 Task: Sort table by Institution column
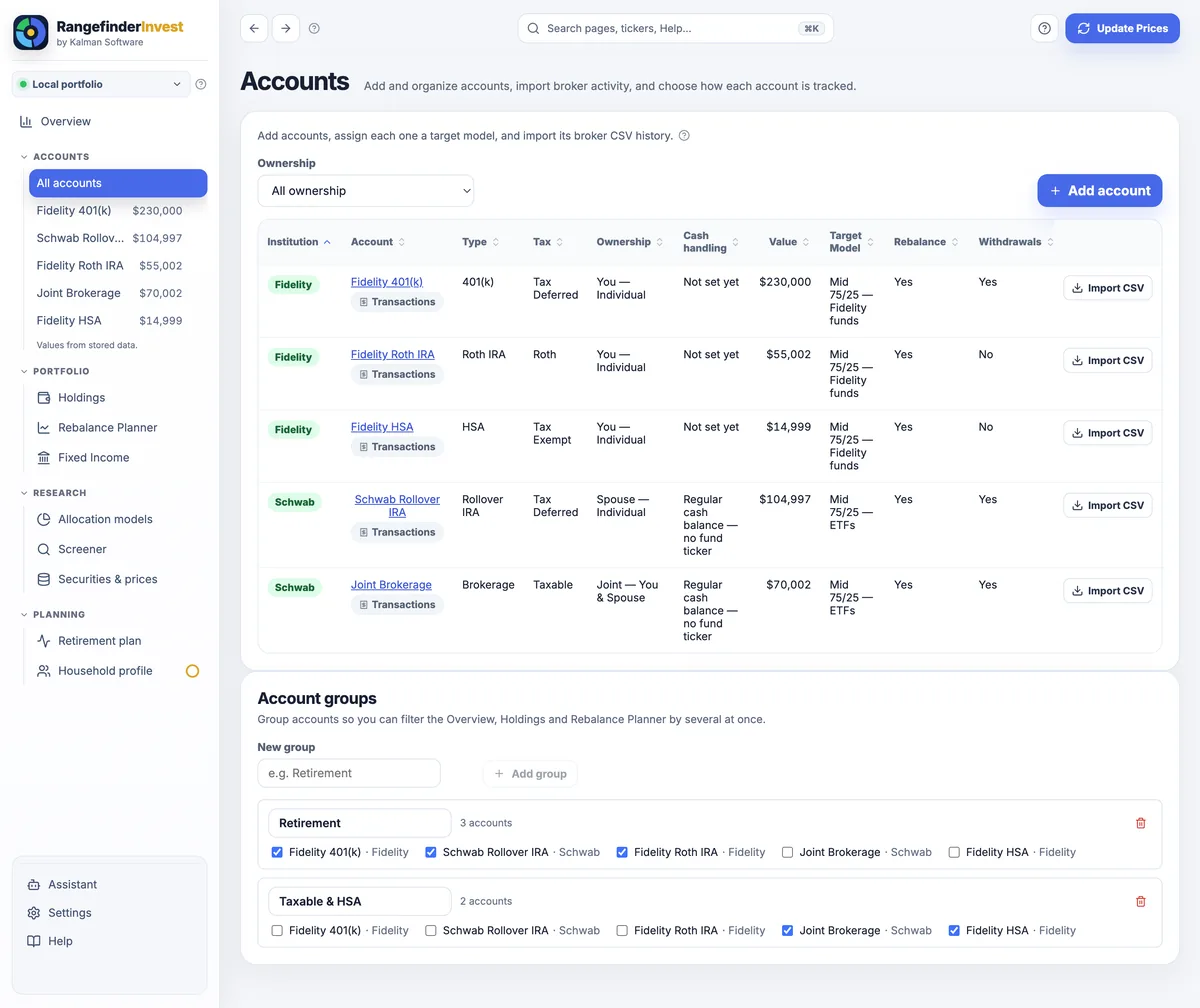299,242
